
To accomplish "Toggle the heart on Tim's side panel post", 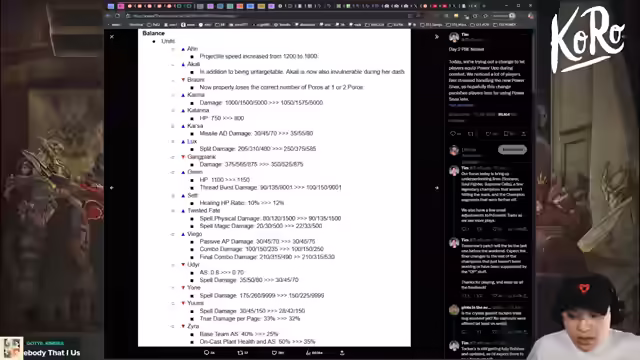I will coord(488,133).
